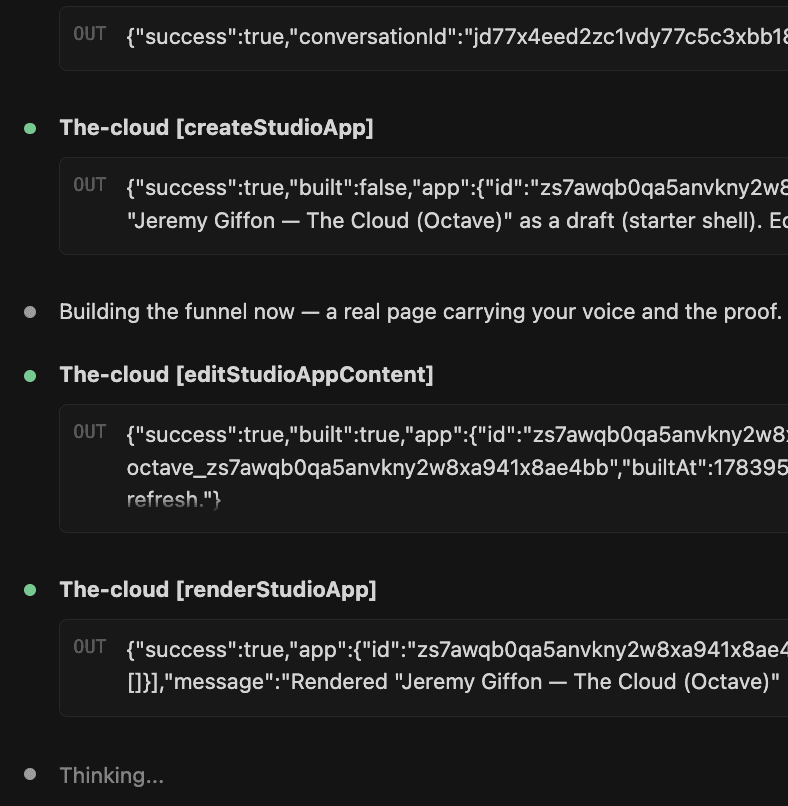Click the 'Rendered "Jeremy Giffon' message line
This screenshot has height=806, width=788.
point(457,682)
